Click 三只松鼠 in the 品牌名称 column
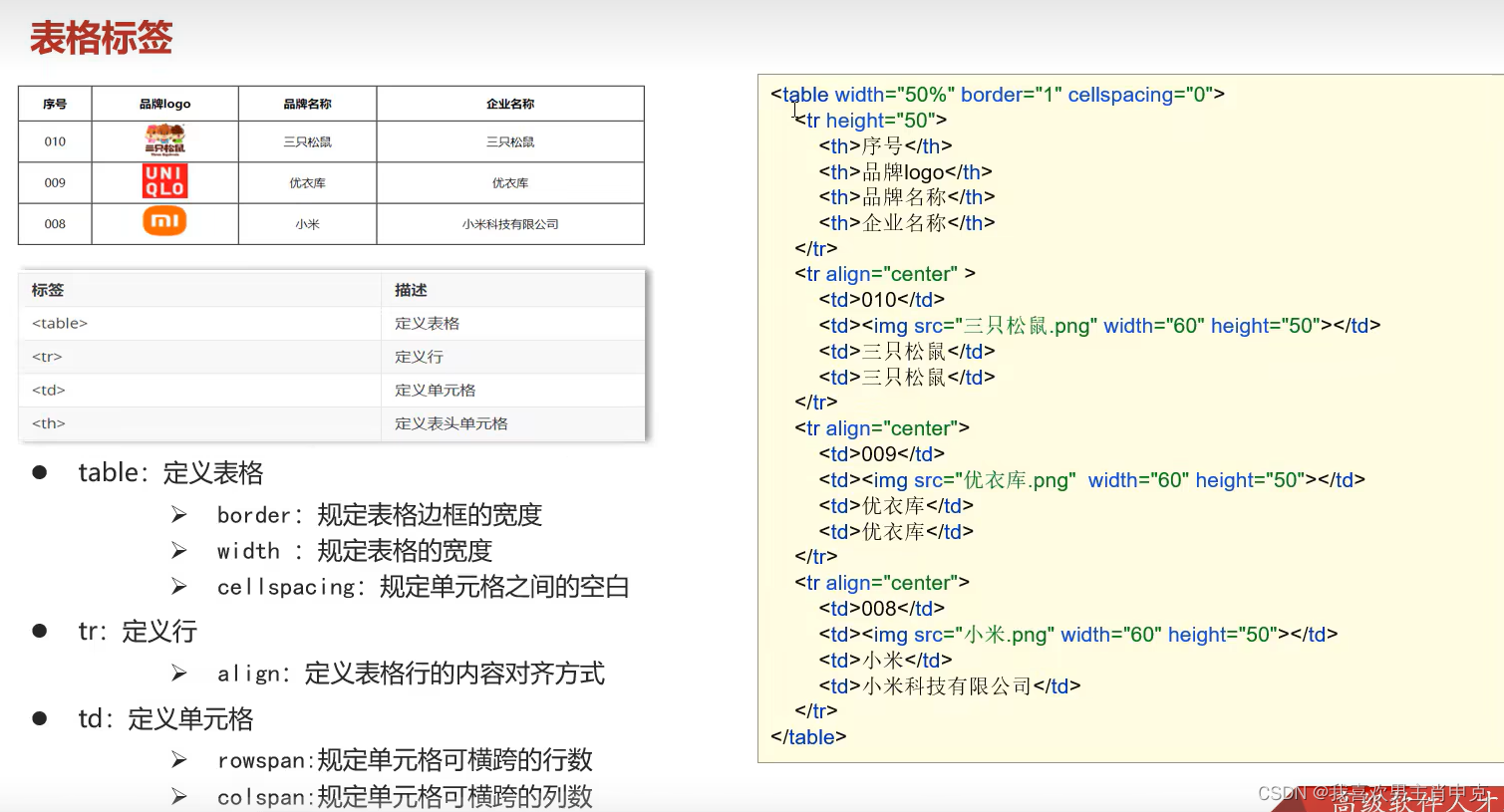 click(307, 141)
